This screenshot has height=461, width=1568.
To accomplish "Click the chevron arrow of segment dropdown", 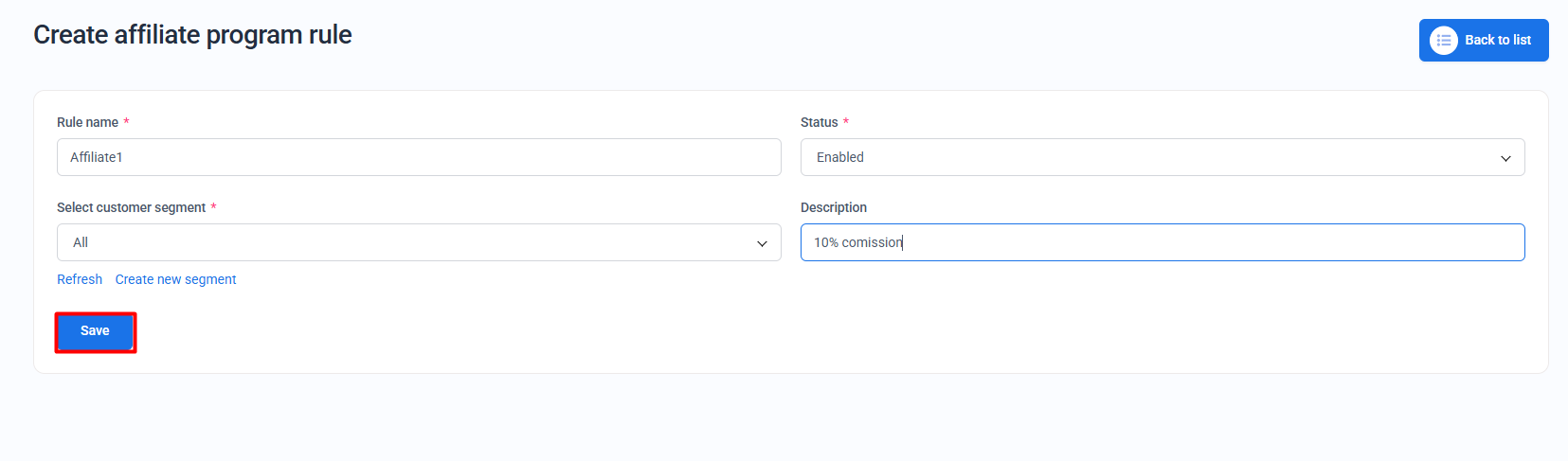I will 762,243.
